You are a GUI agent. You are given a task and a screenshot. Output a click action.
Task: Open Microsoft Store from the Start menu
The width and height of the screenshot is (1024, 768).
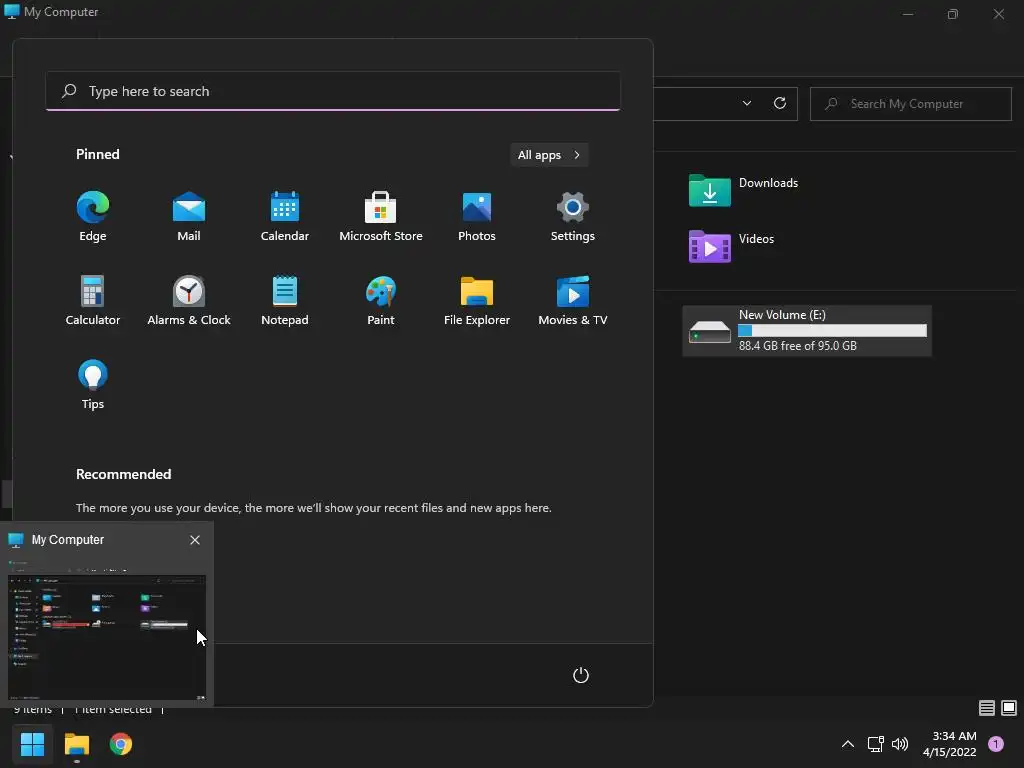[x=381, y=216]
